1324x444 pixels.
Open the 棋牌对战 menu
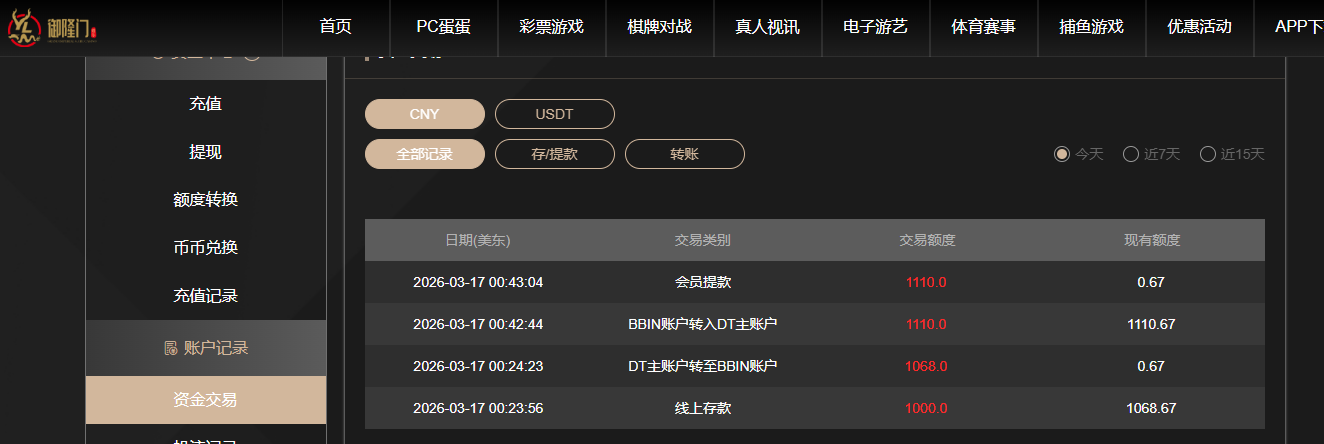[x=660, y=27]
